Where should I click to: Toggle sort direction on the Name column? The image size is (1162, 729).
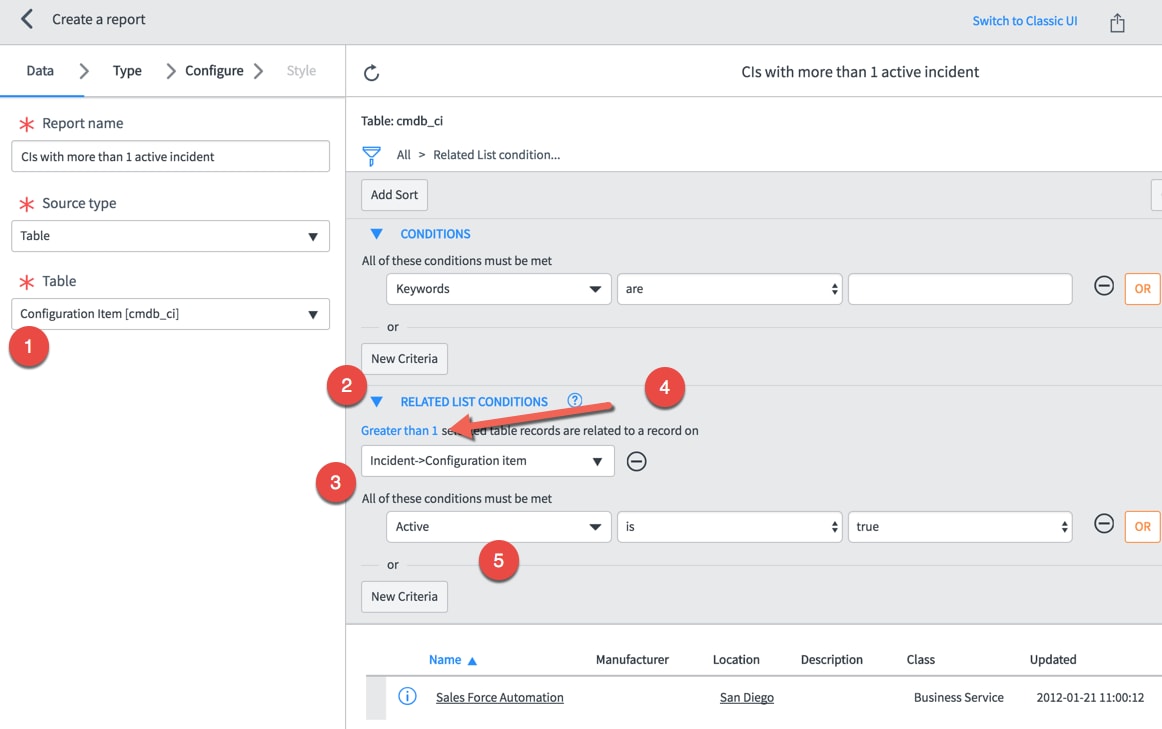471,659
